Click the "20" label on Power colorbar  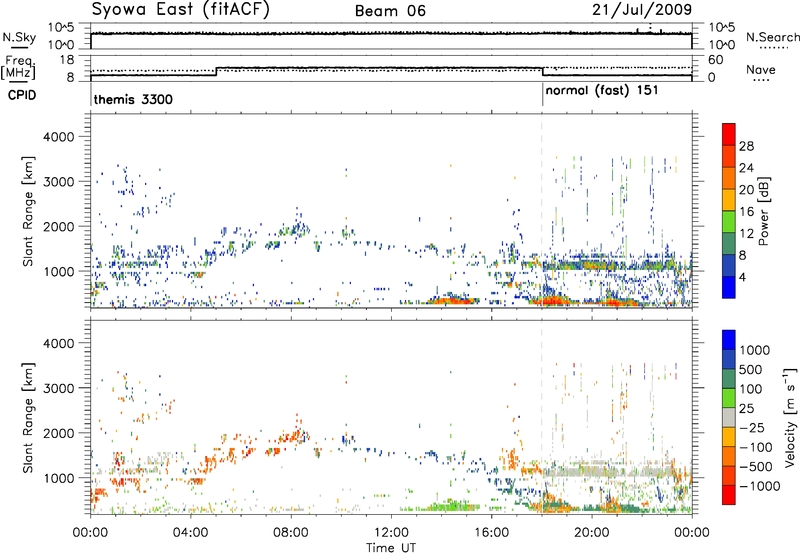[x=746, y=190]
